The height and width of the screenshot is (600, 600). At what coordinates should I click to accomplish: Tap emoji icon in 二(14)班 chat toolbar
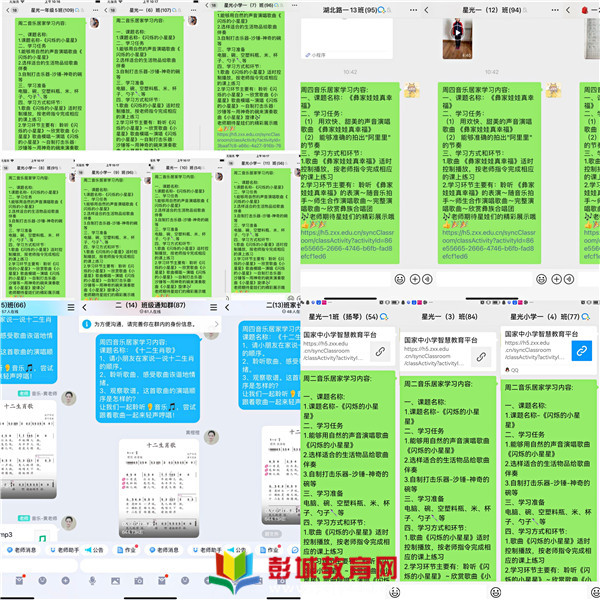[185, 580]
